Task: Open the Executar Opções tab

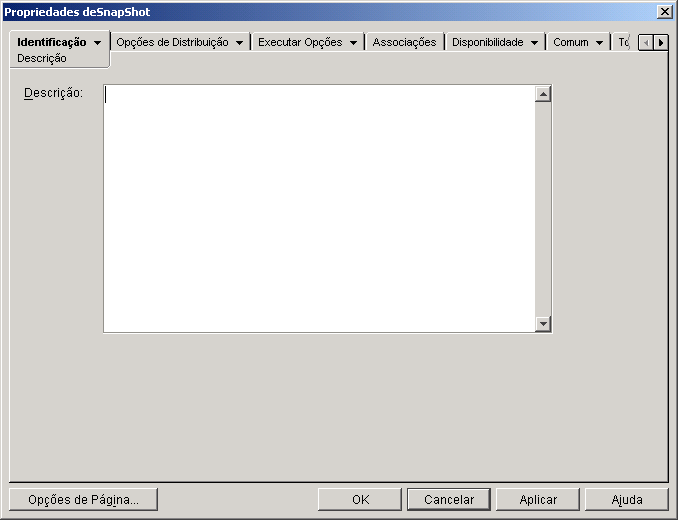Action: tap(300, 42)
